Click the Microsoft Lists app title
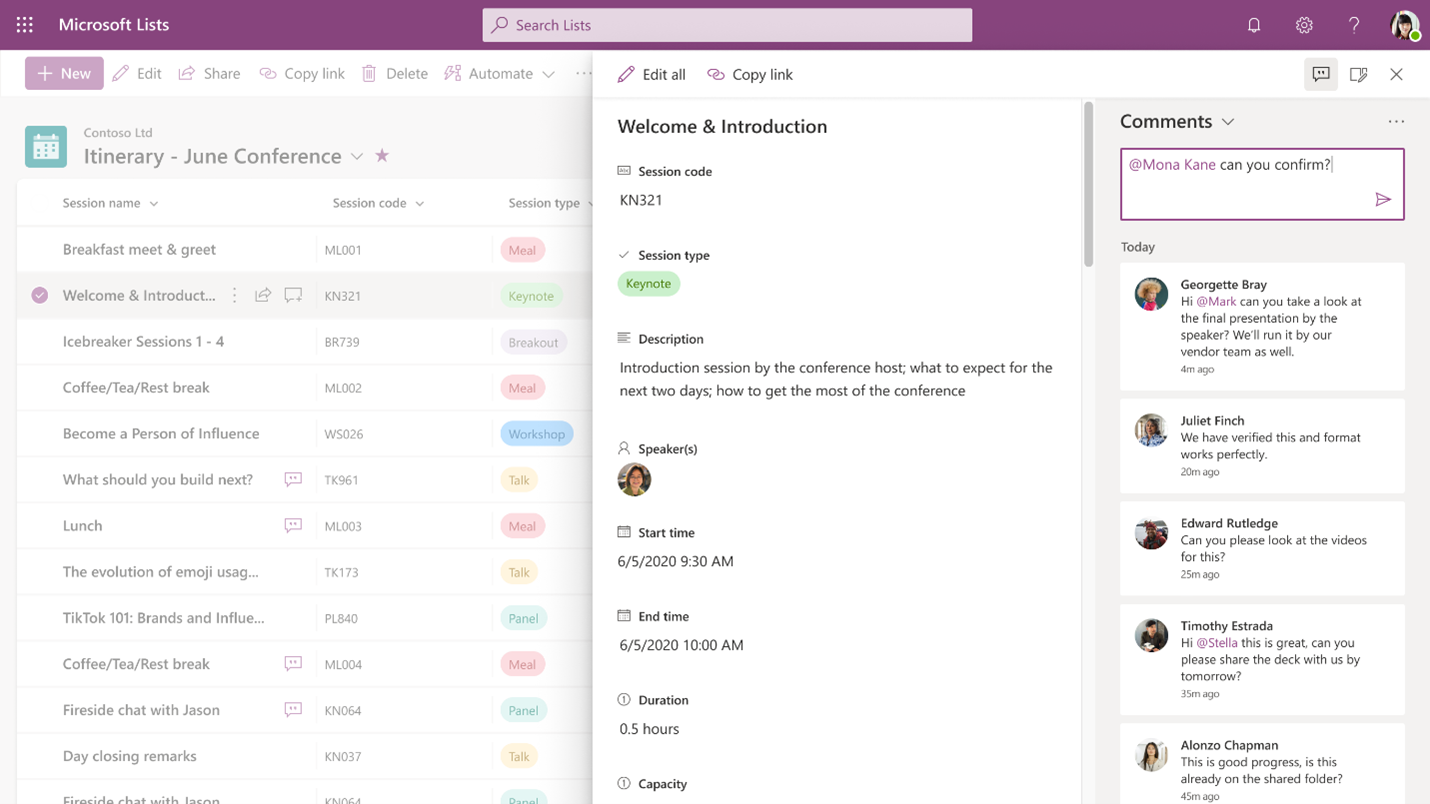The width and height of the screenshot is (1430, 804). (x=114, y=25)
